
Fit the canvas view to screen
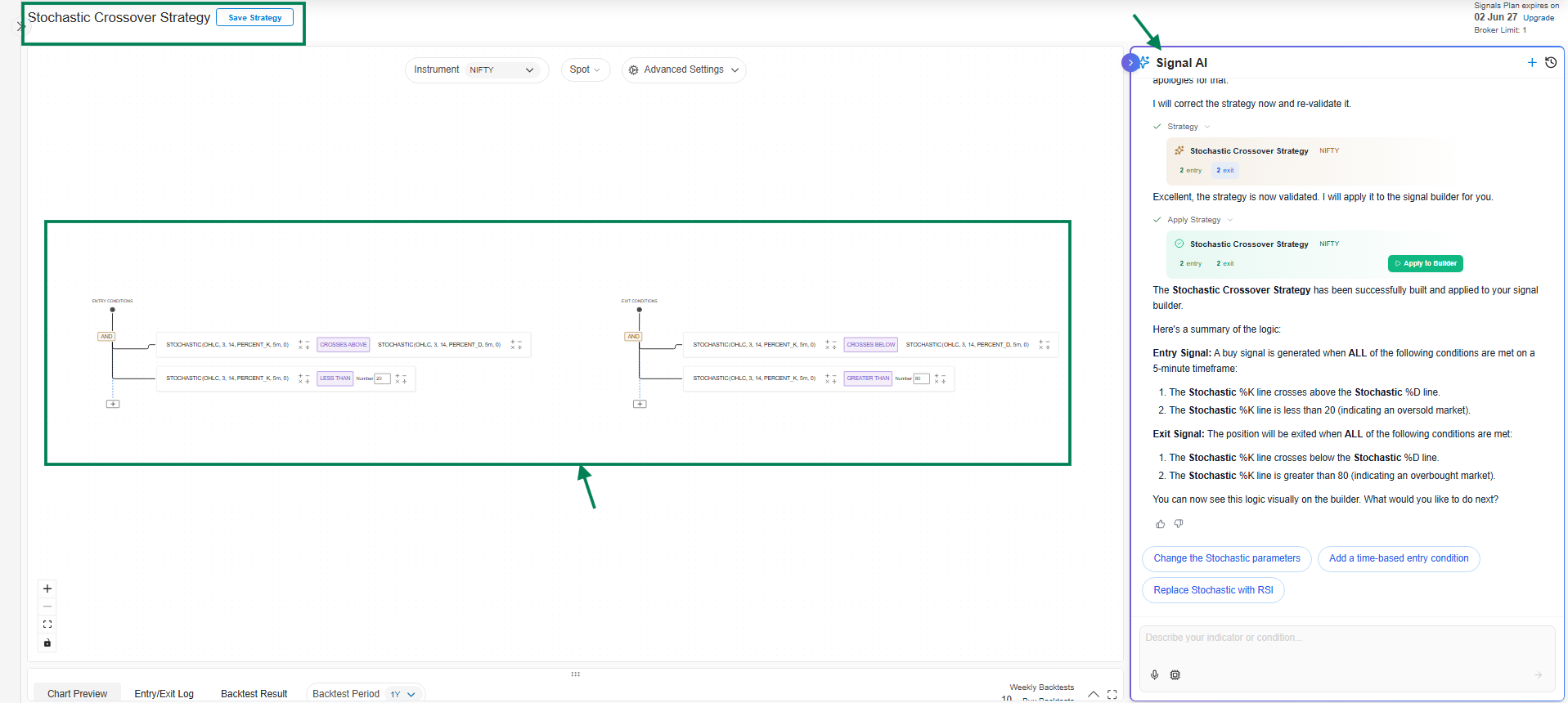[47, 625]
